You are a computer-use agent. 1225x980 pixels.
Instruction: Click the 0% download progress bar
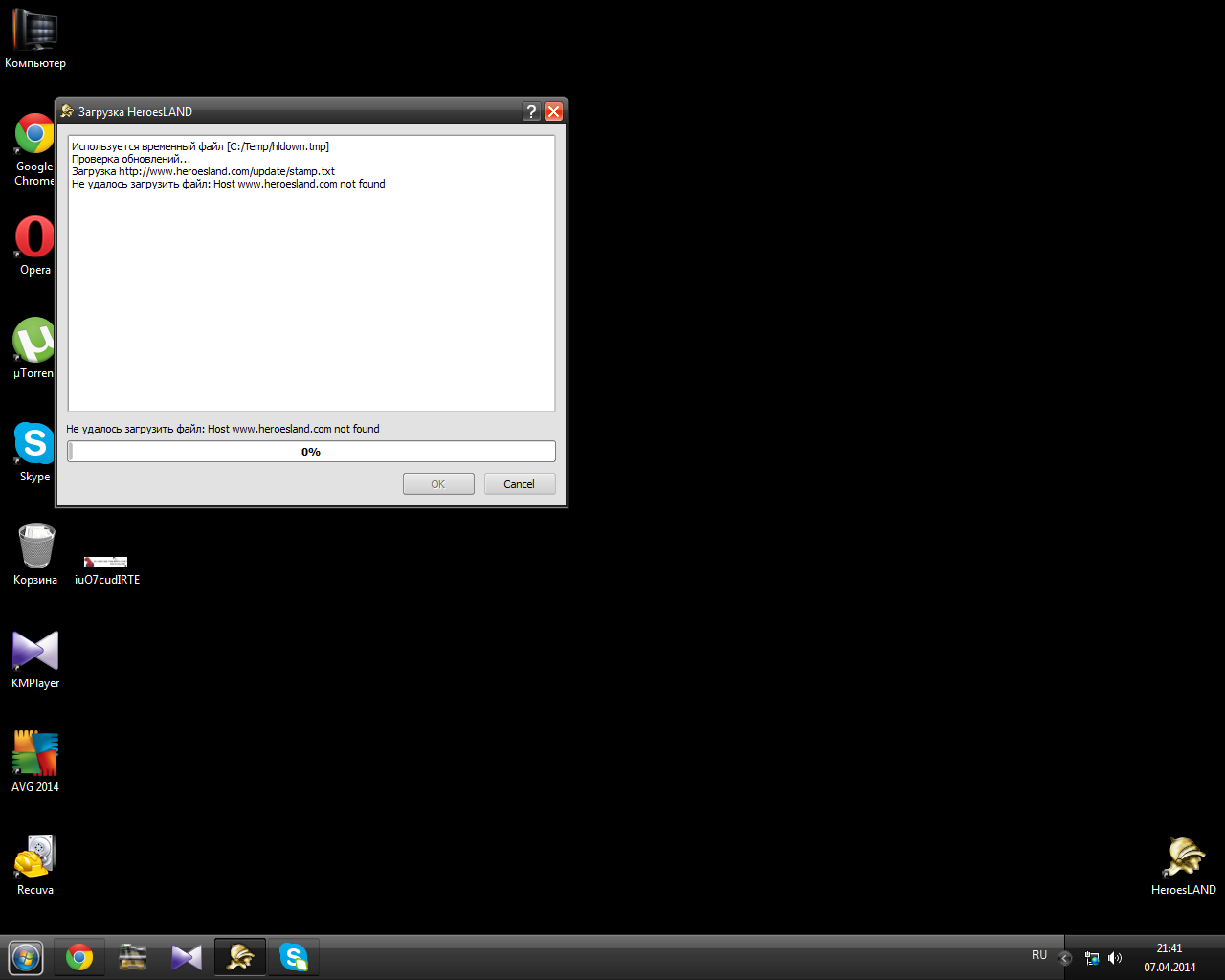pos(311,452)
